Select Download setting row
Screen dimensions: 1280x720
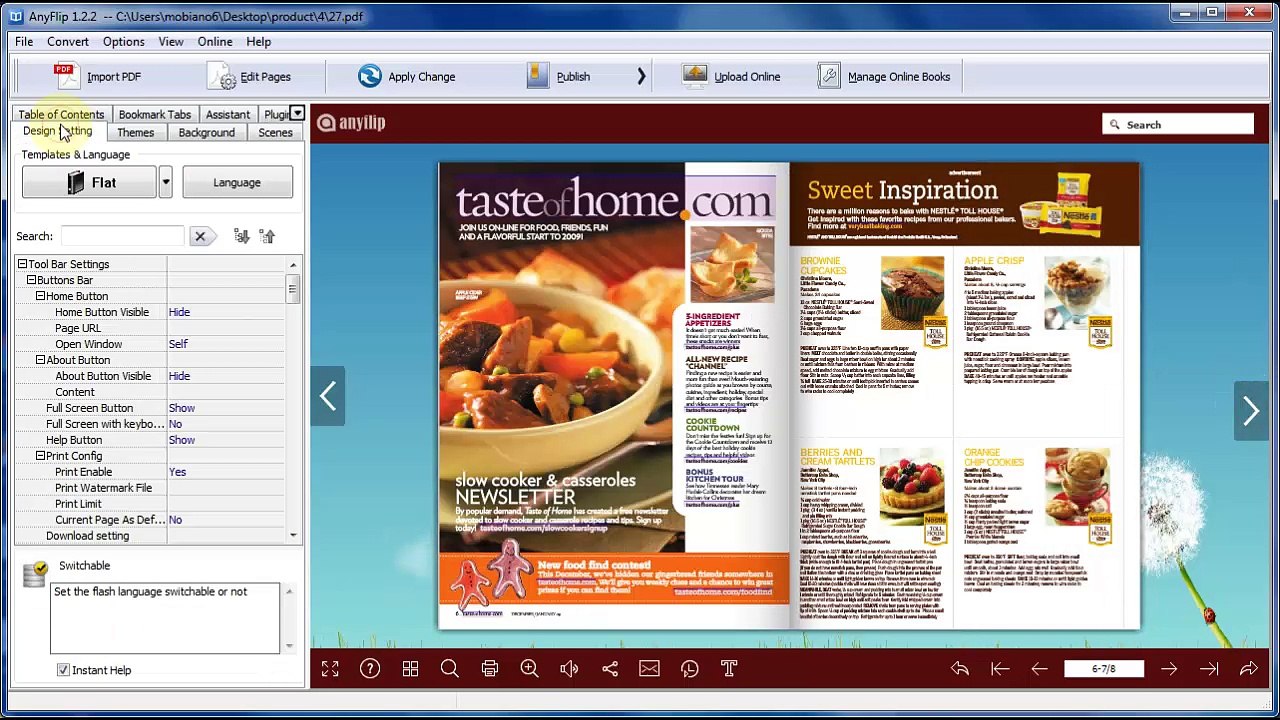[150, 536]
